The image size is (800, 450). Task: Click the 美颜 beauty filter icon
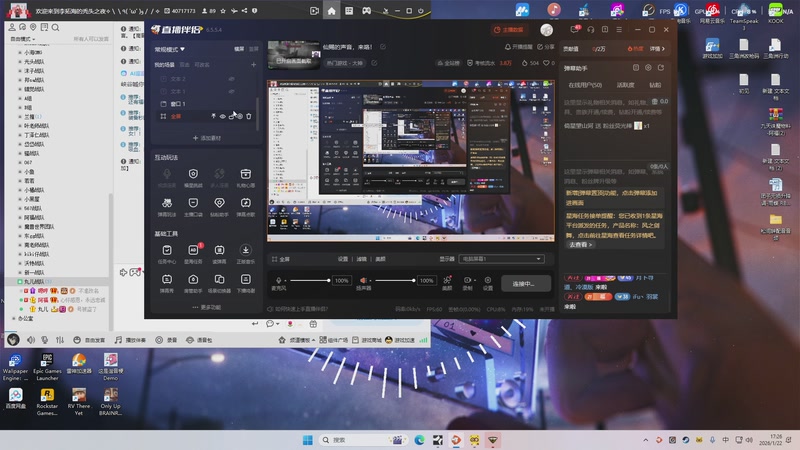coord(446,281)
